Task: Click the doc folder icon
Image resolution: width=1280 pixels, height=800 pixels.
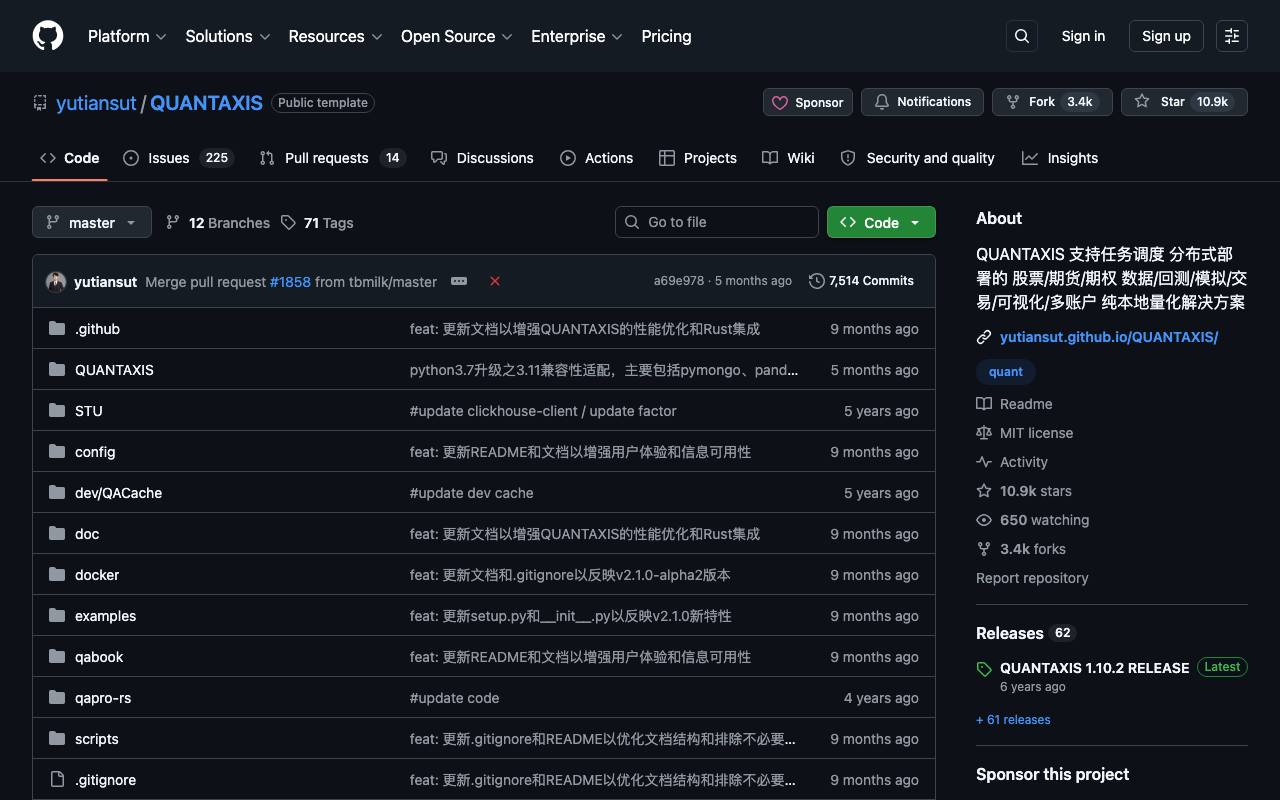Action: pyautogui.click(x=57, y=534)
